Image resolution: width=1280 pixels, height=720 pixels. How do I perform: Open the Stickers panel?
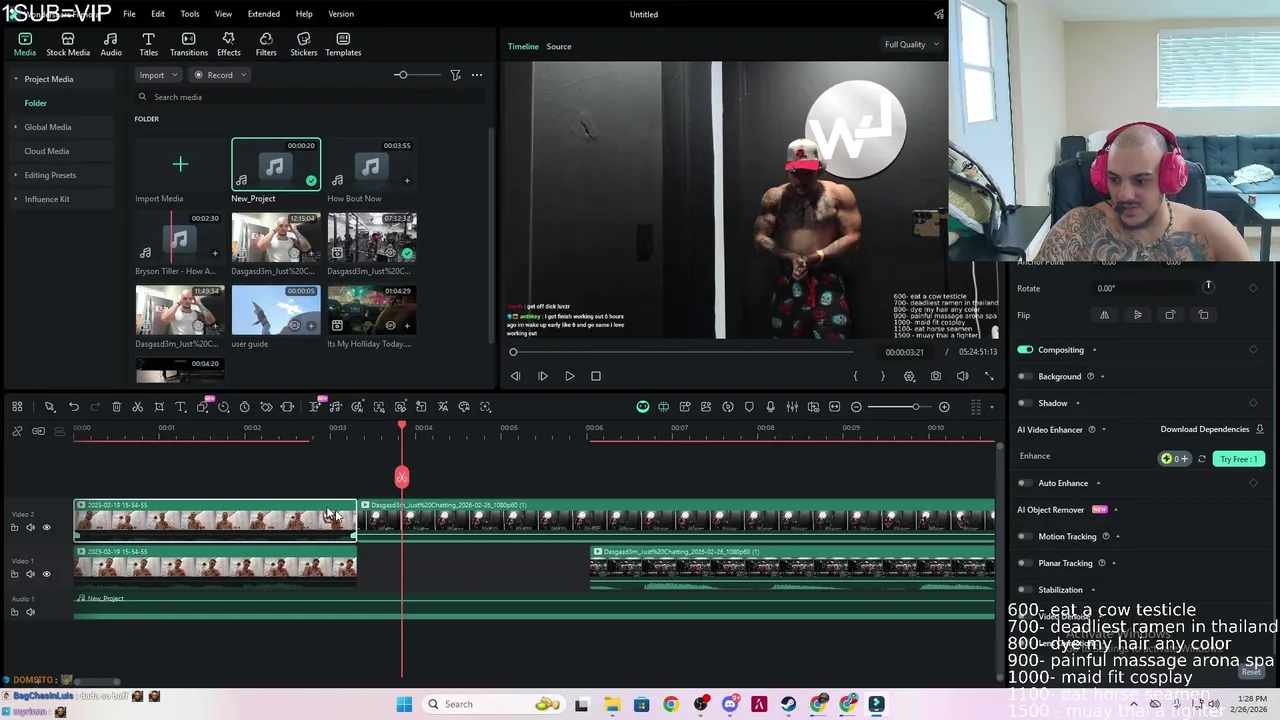(303, 44)
